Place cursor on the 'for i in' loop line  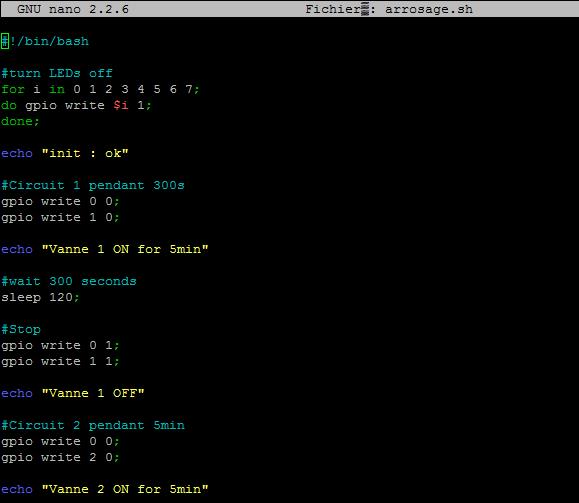tap(100, 89)
